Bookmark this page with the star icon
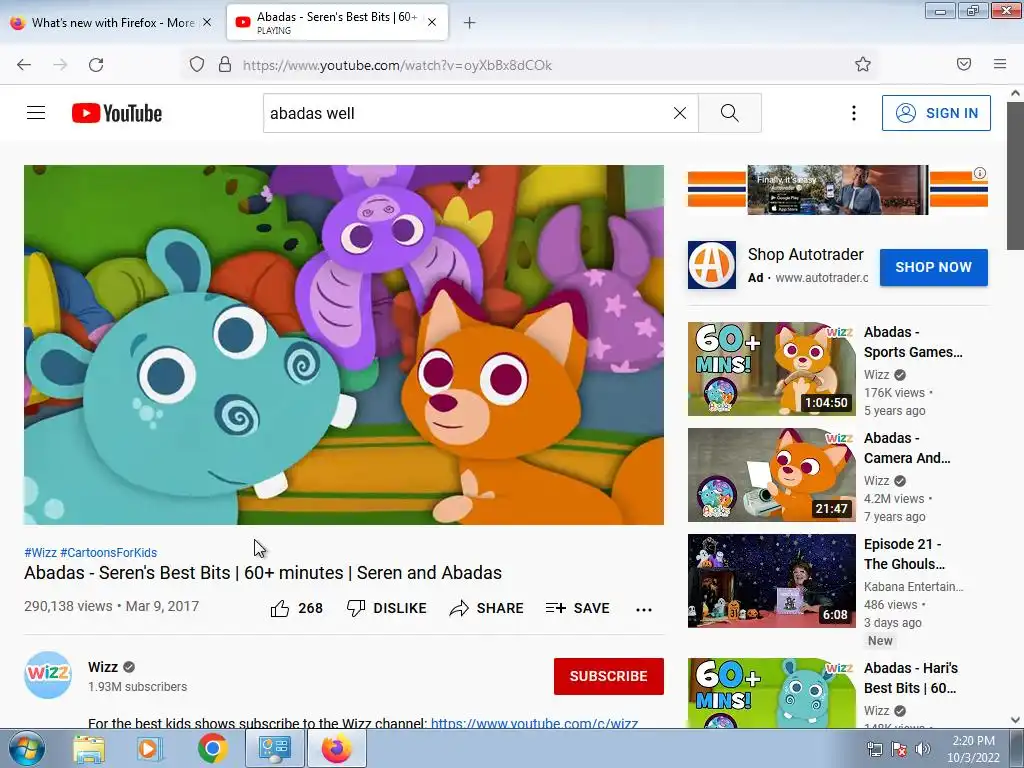 point(863,64)
